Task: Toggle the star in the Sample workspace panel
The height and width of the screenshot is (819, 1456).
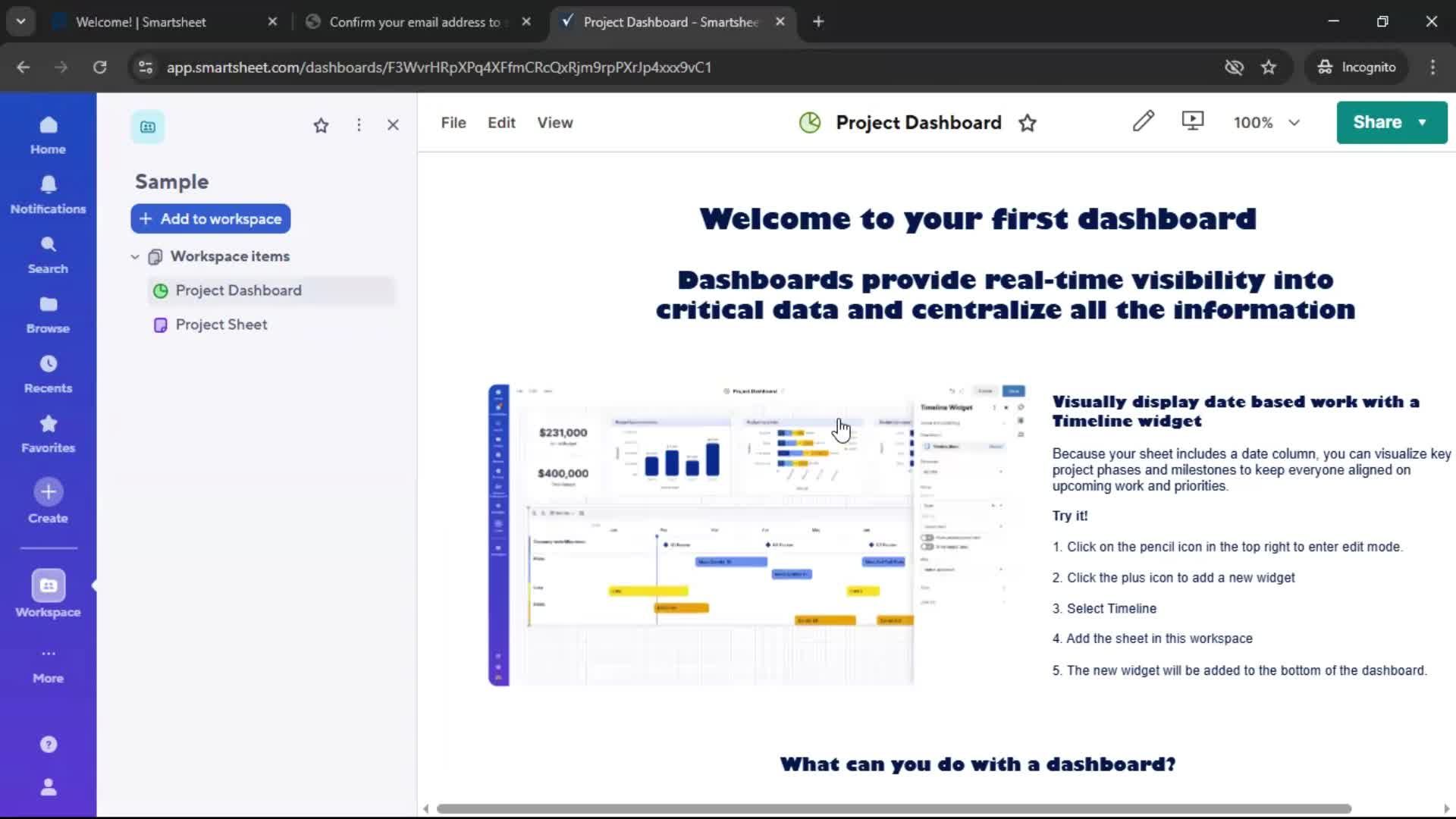Action: click(x=321, y=125)
